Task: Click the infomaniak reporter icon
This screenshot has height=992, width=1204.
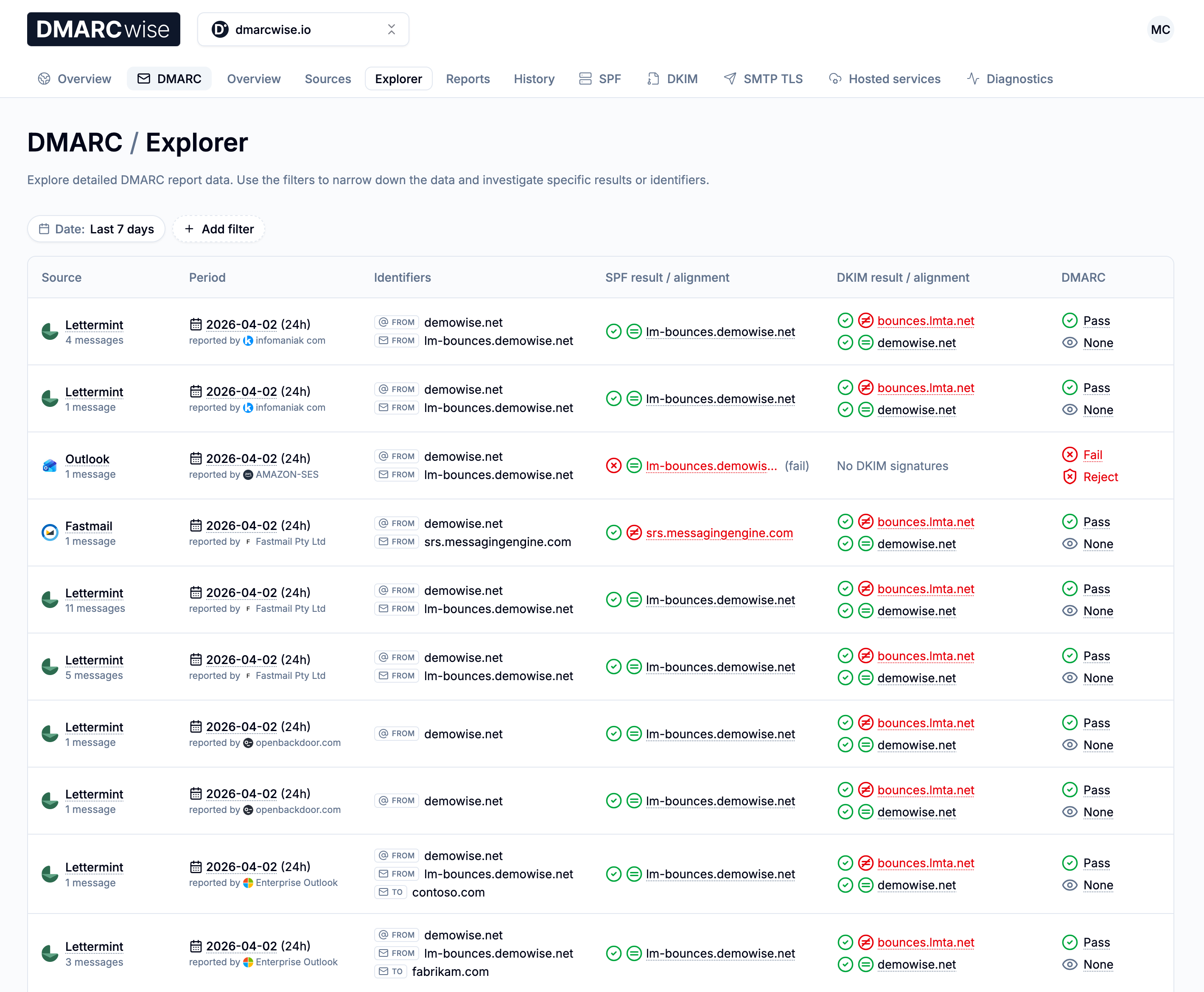Action: tap(247, 341)
